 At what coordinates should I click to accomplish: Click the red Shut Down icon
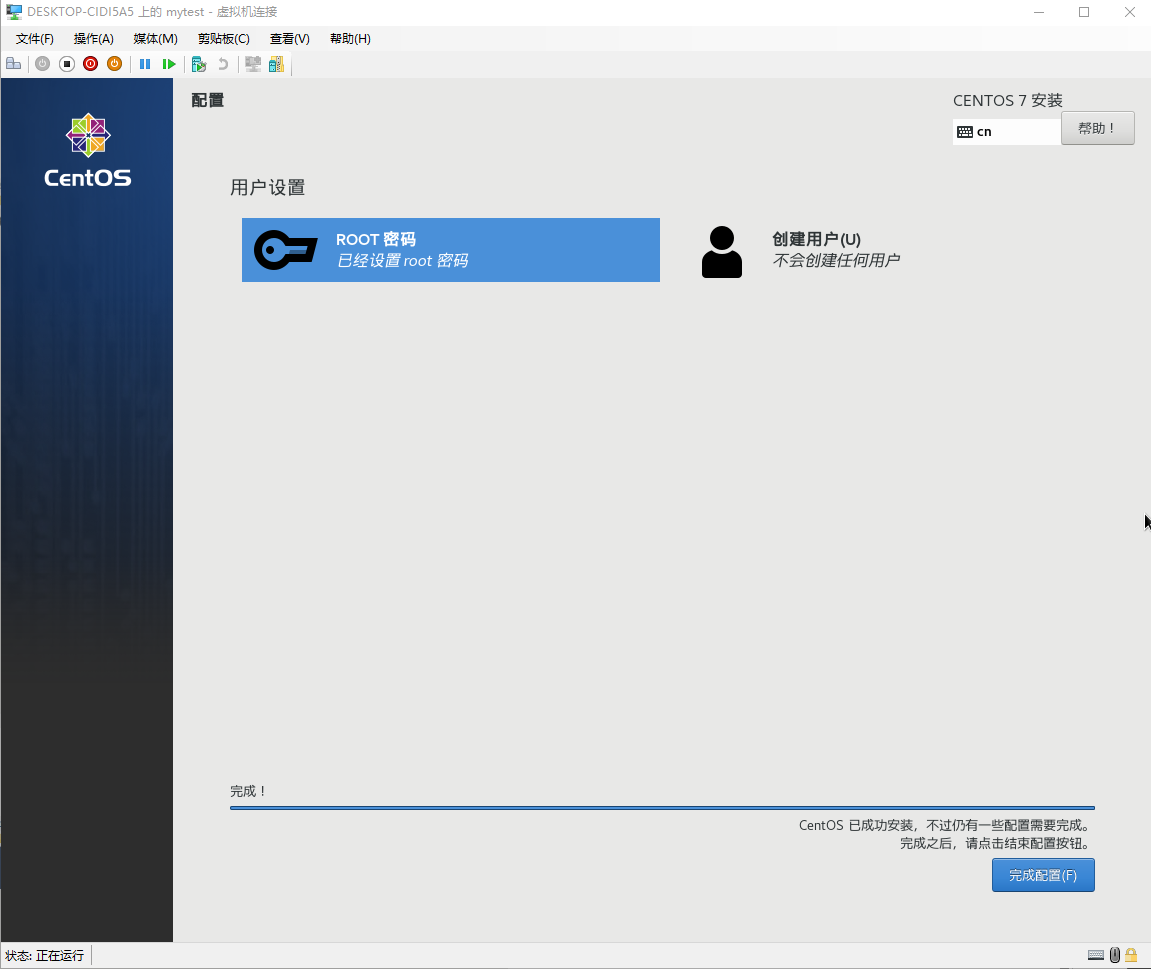point(90,64)
